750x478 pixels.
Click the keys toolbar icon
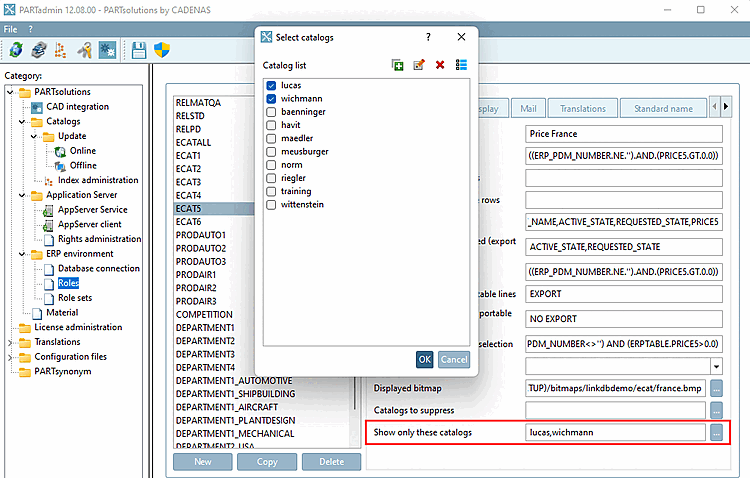pyautogui.click(x=85, y=50)
